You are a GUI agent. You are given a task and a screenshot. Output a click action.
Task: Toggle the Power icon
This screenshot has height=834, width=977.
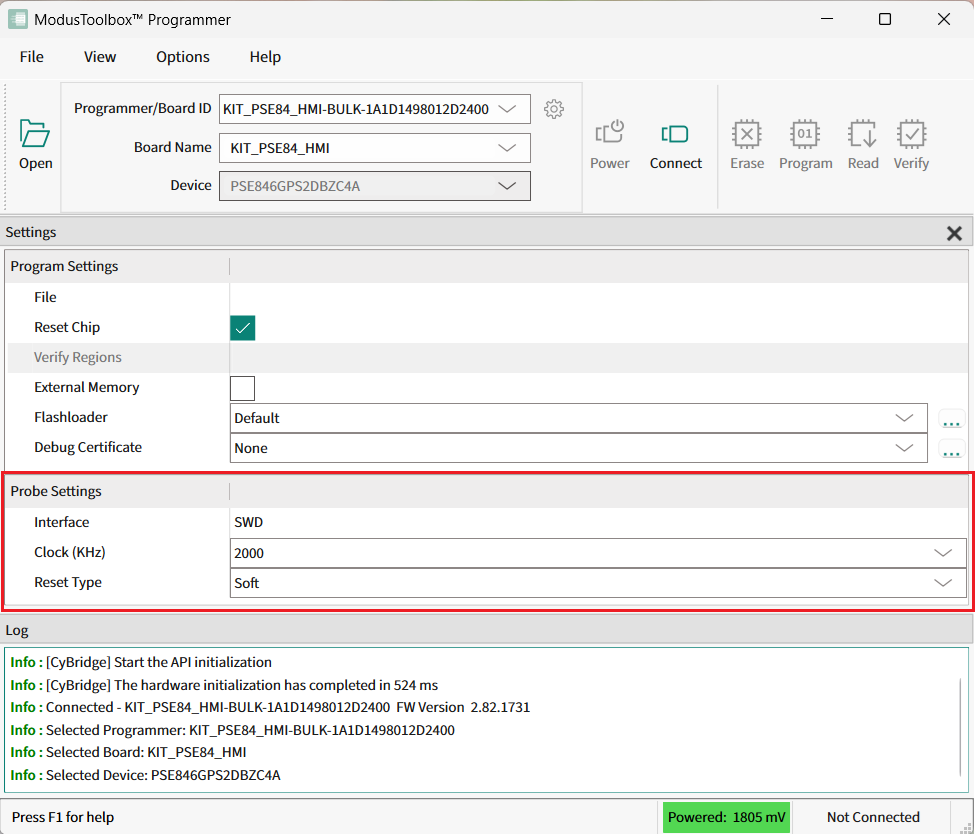pos(609,132)
